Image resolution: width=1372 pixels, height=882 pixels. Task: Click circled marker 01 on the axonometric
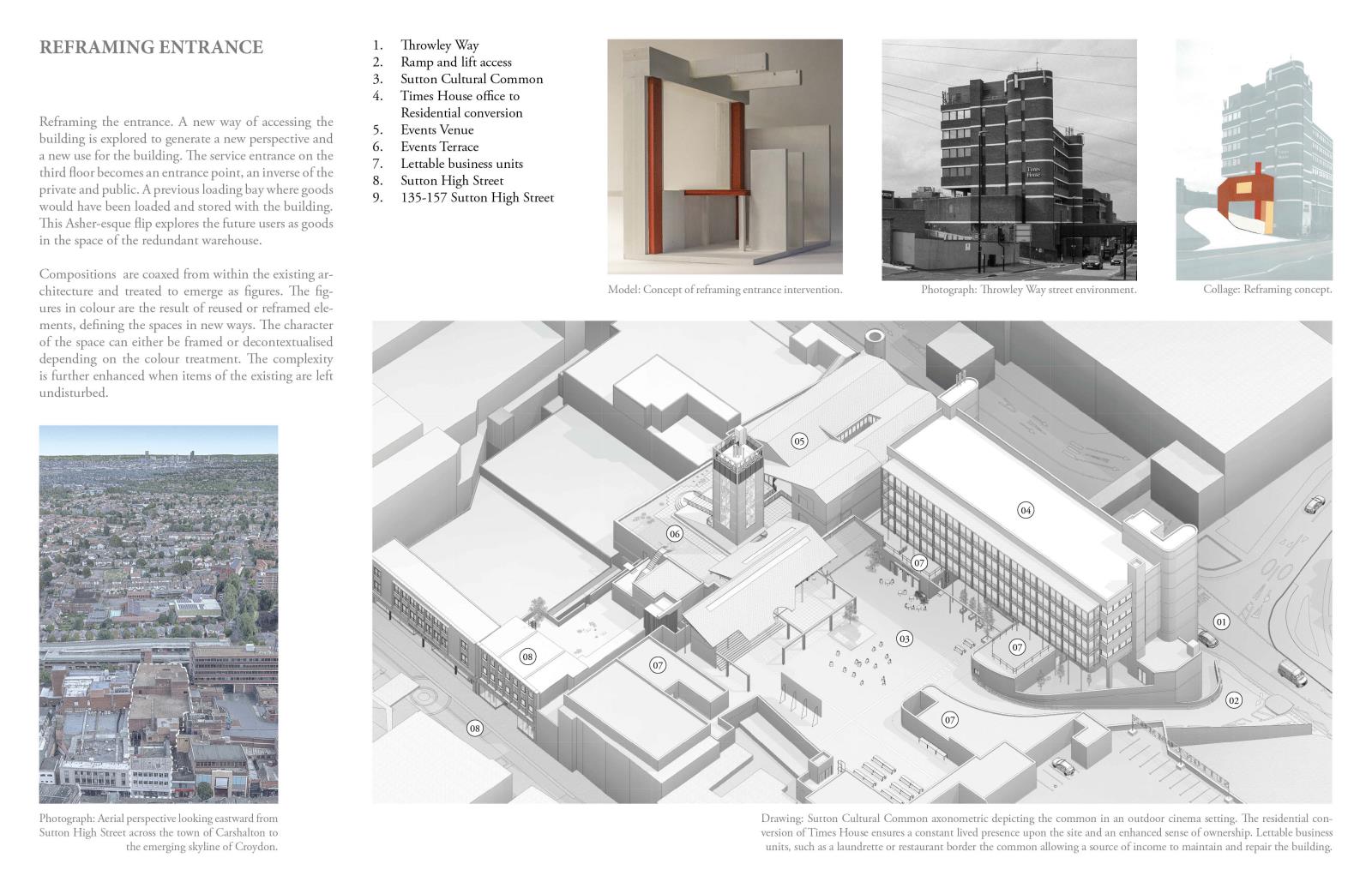click(1221, 621)
